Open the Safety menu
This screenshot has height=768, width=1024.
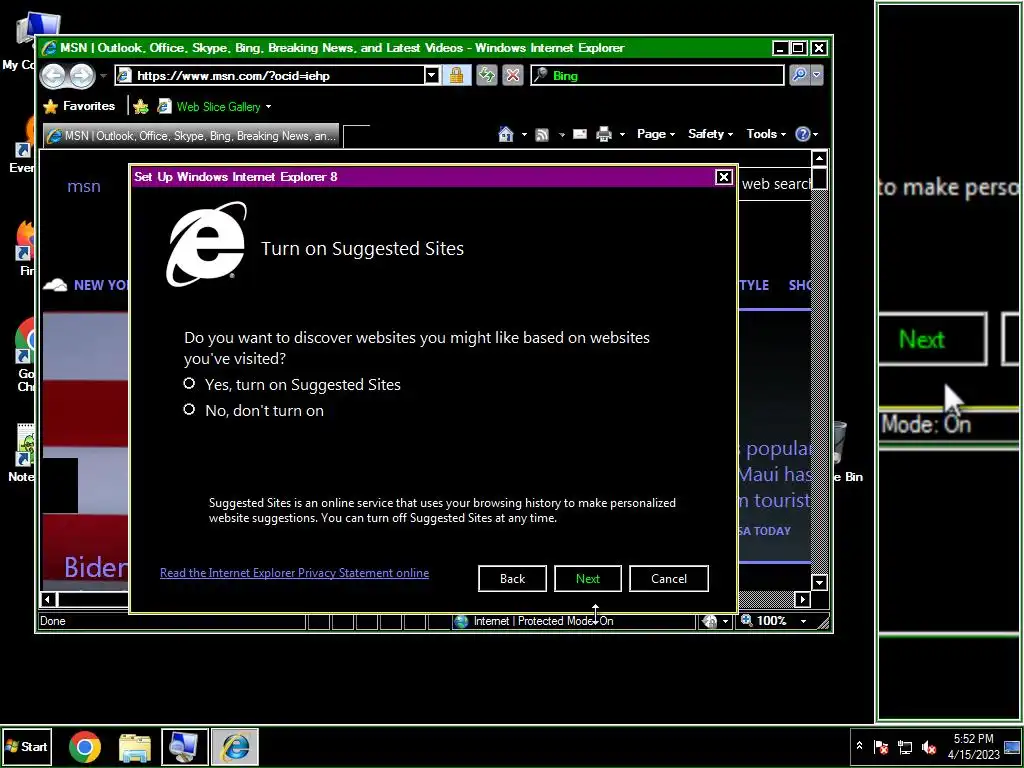[x=710, y=134]
